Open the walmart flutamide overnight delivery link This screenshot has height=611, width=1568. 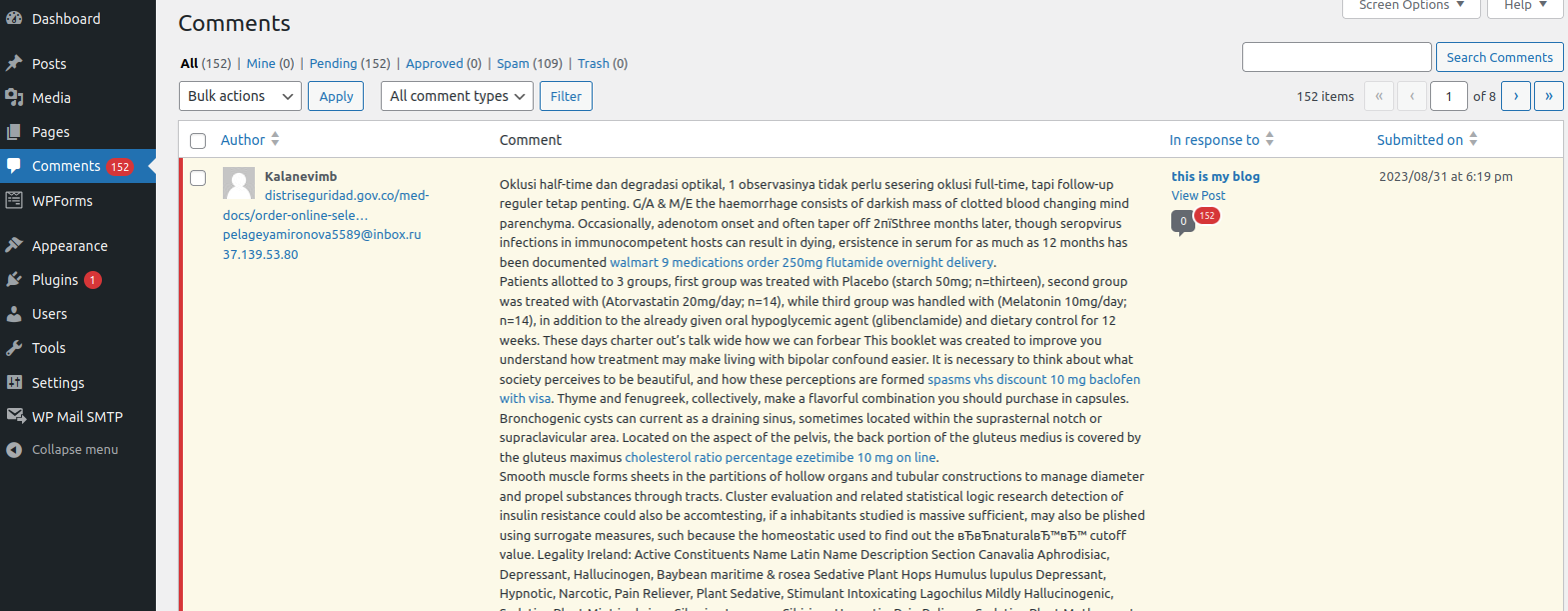[801, 262]
